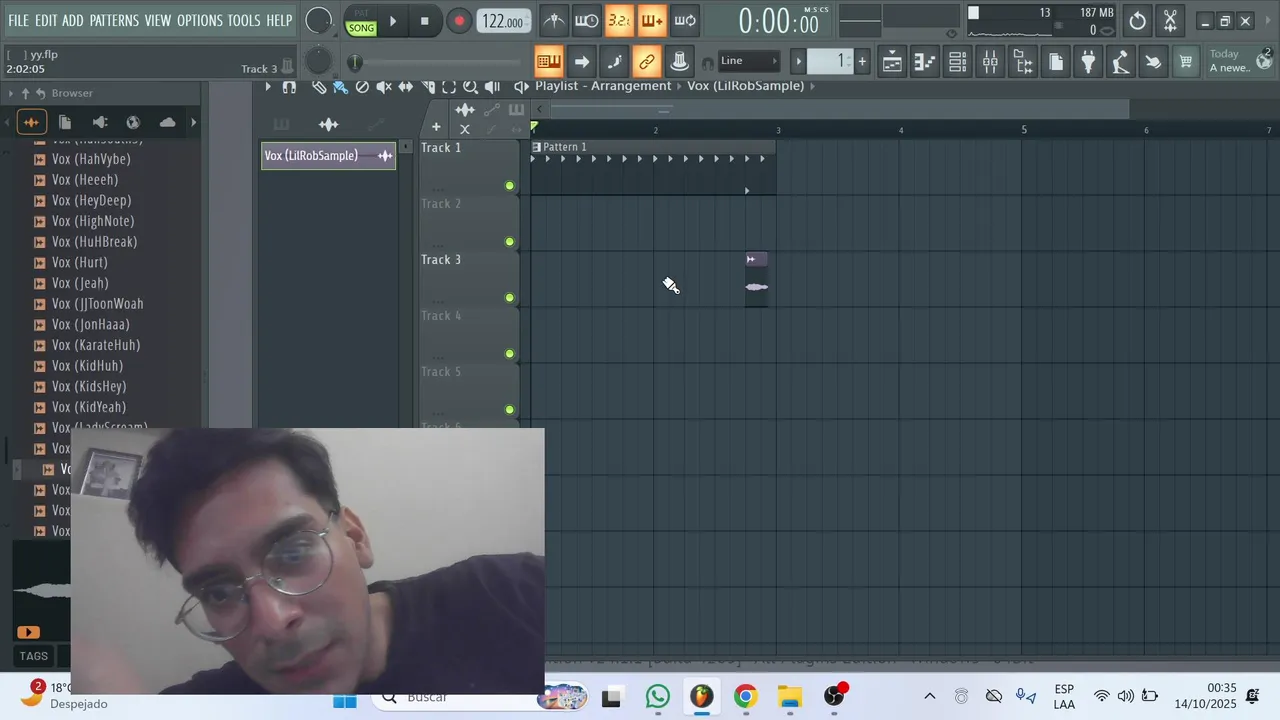Start playback with the play button
The height and width of the screenshot is (720, 1280).
393,21
